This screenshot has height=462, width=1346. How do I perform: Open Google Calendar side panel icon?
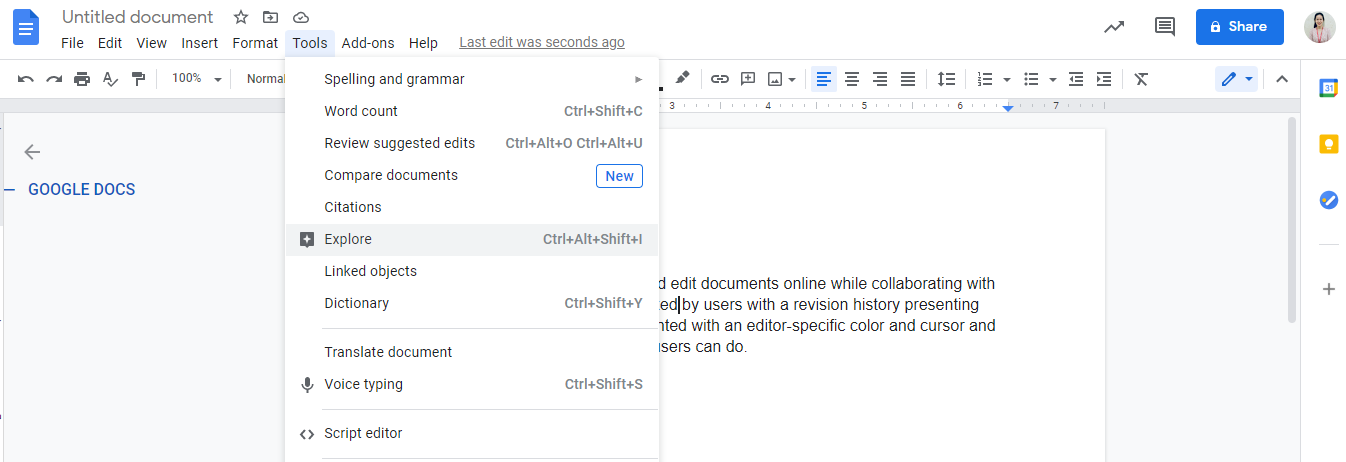(1328, 88)
